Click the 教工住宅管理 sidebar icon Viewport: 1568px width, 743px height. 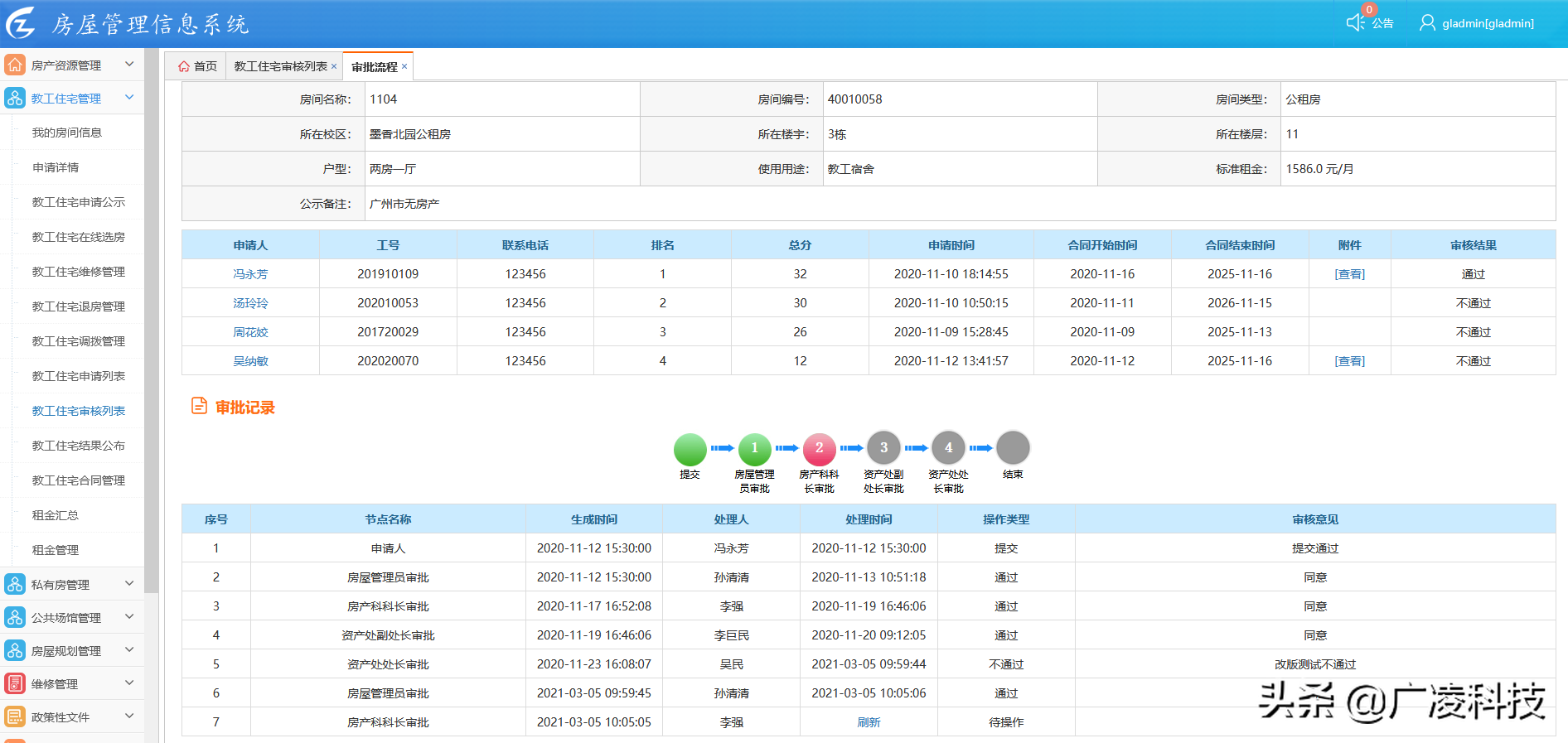pyautogui.click(x=15, y=98)
